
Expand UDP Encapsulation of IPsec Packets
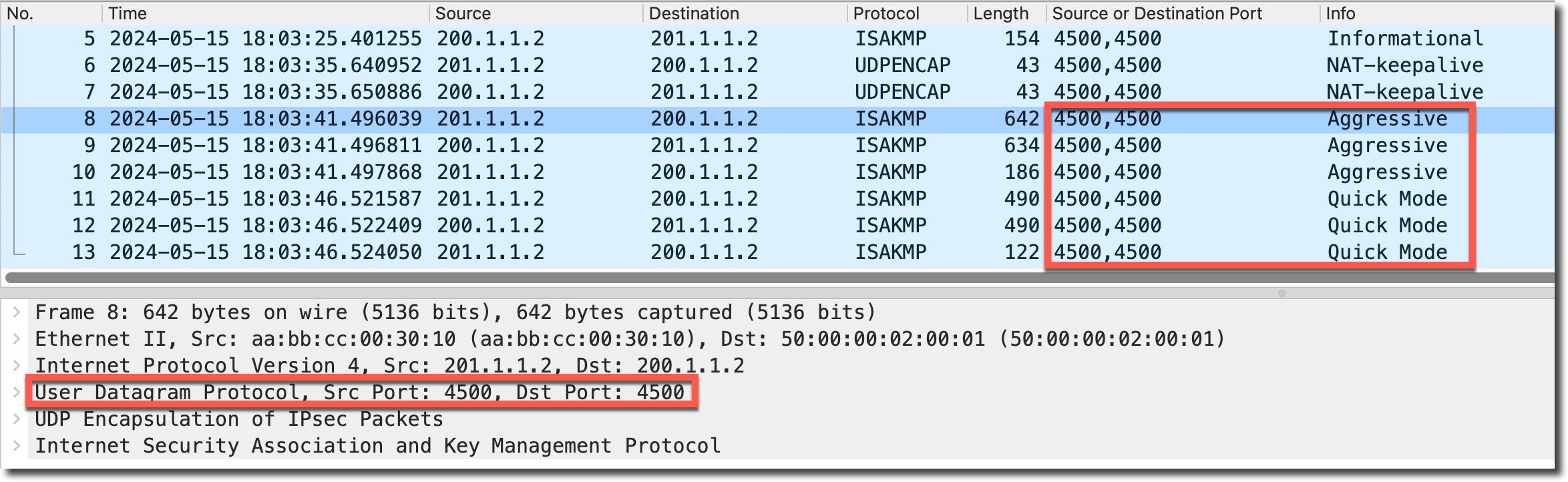click(x=17, y=419)
